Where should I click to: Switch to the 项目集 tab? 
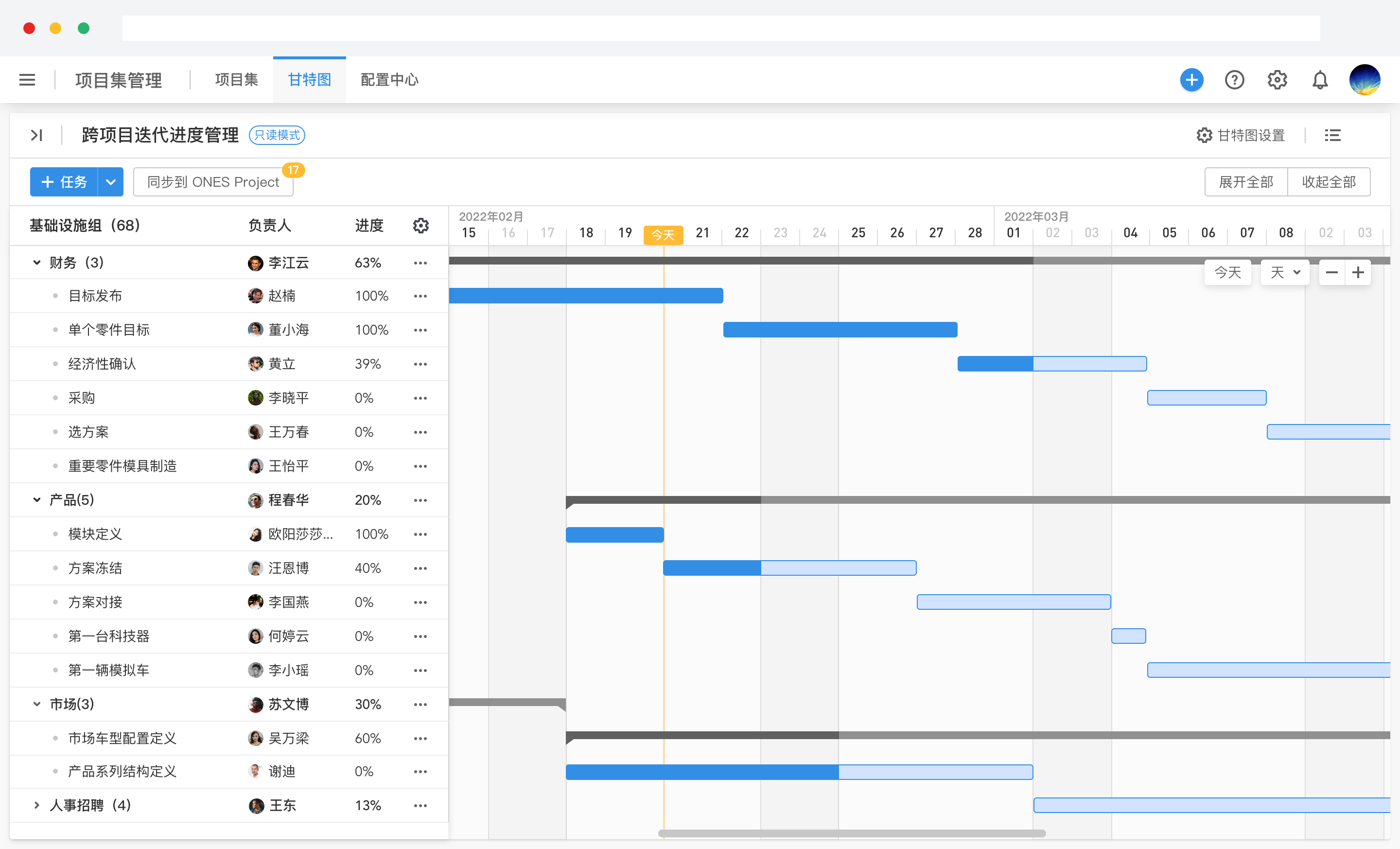(x=236, y=80)
